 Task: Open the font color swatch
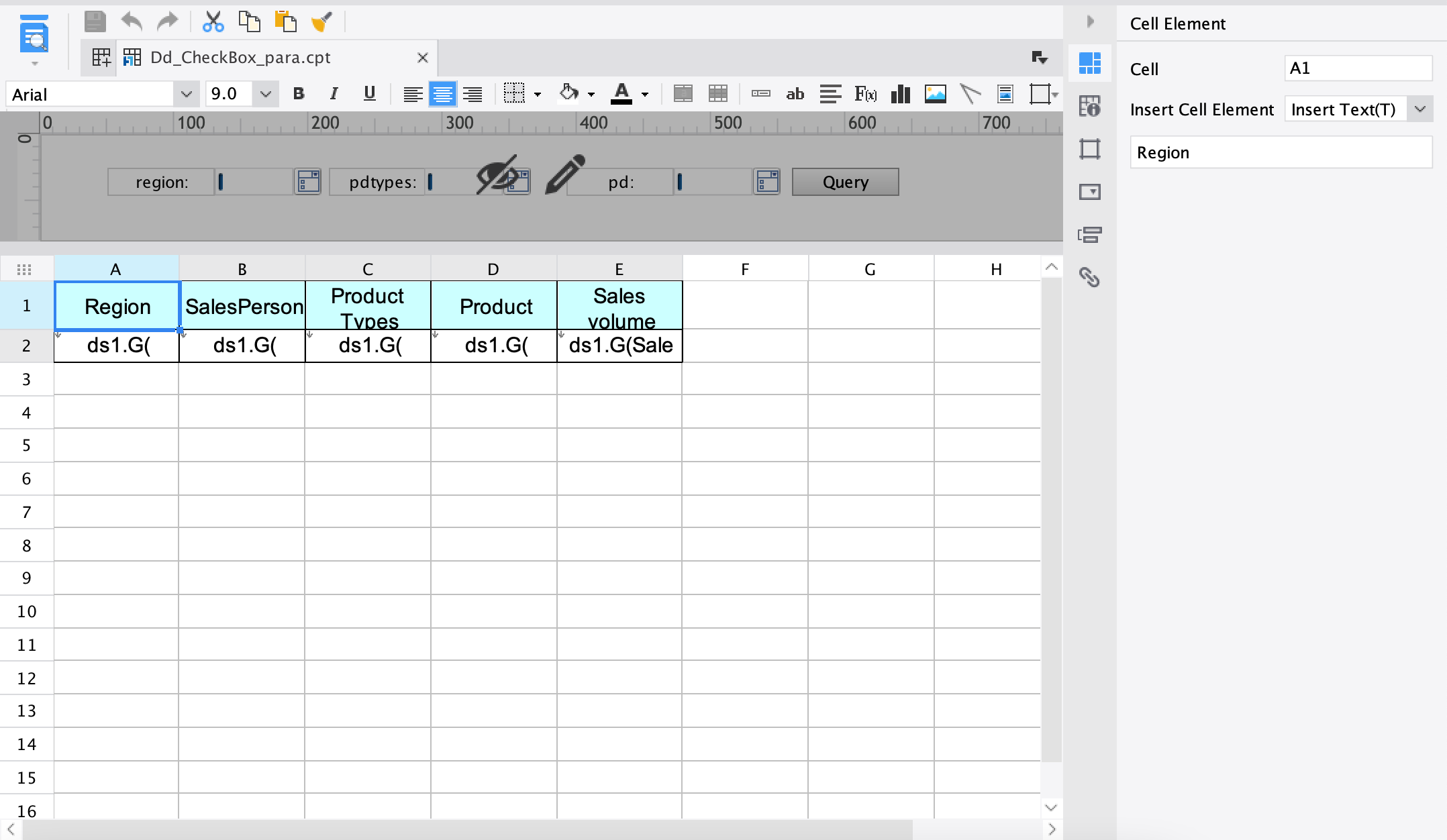click(x=621, y=94)
